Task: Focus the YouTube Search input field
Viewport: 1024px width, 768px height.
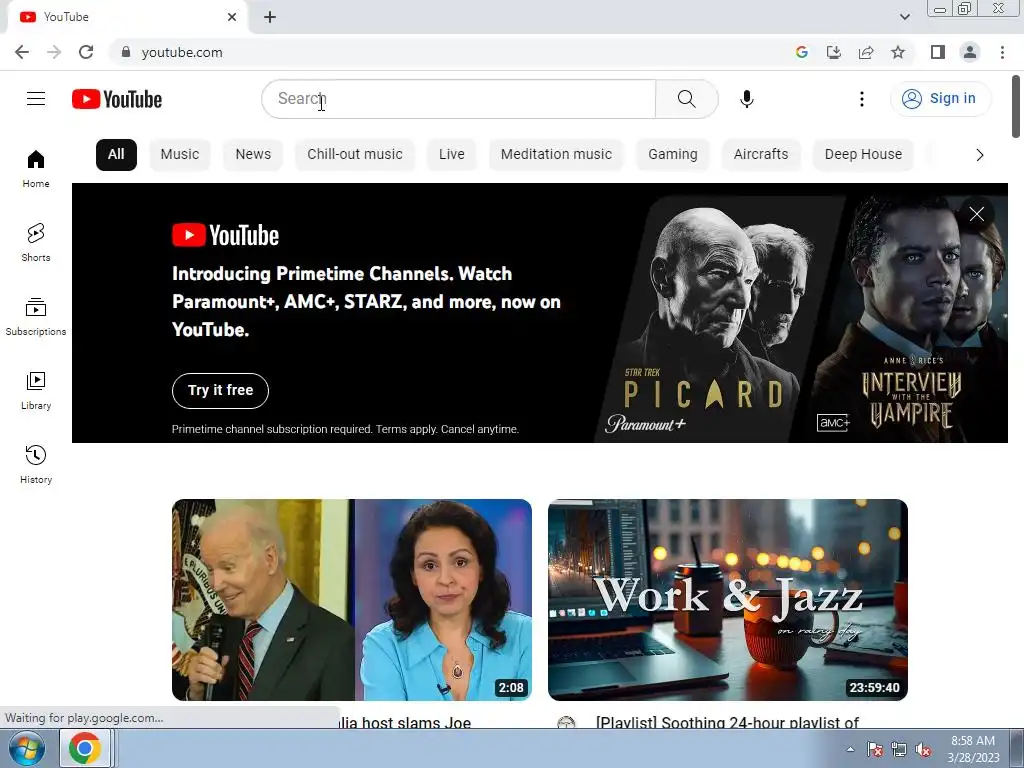Action: point(458,99)
